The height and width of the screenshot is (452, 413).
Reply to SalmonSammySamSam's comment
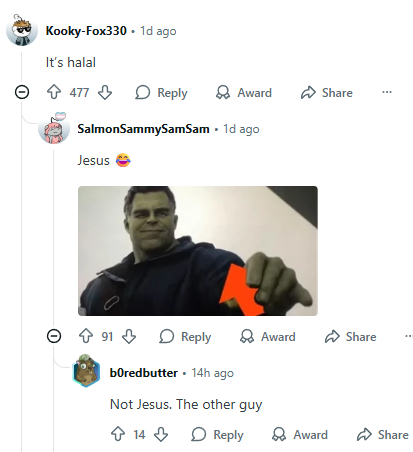pyautogui.click(x=185, y=337)
